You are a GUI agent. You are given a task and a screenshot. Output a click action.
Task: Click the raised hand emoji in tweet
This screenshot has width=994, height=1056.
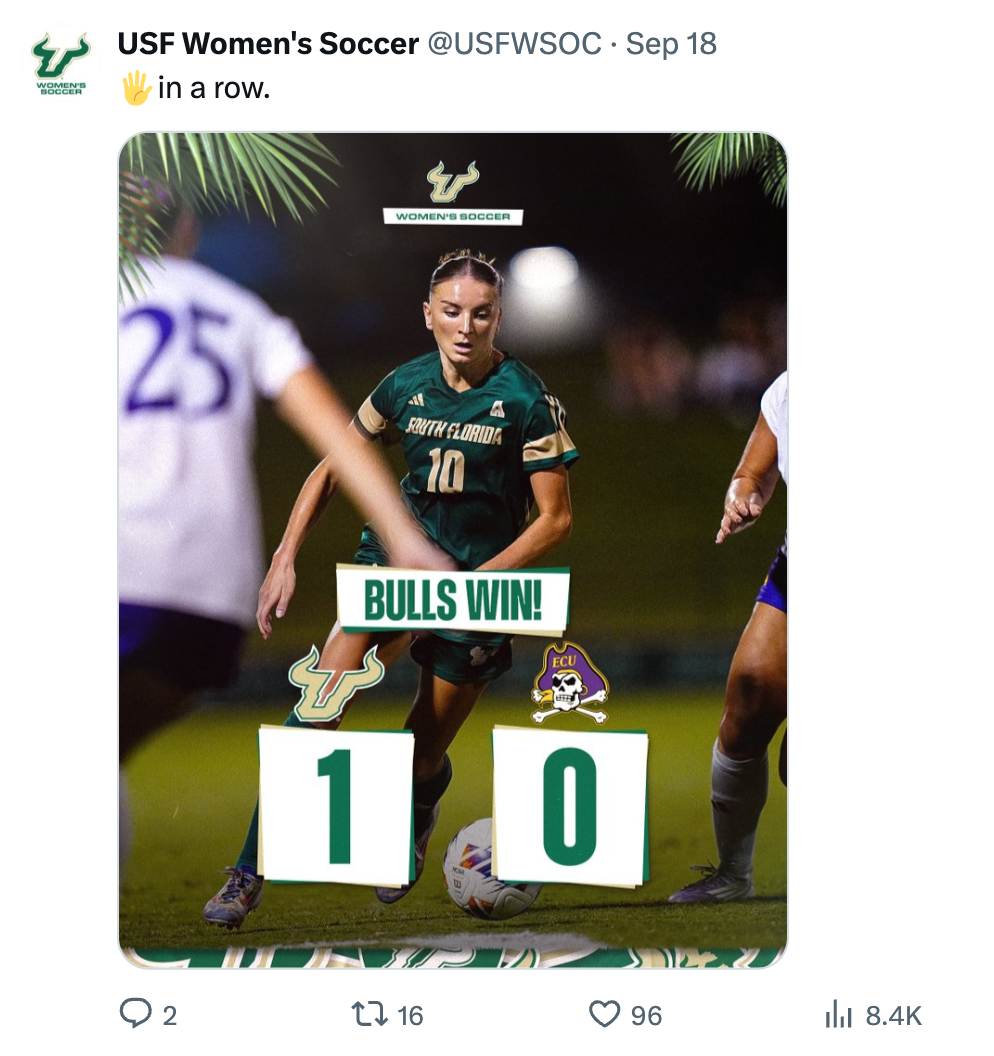point(135,88)
